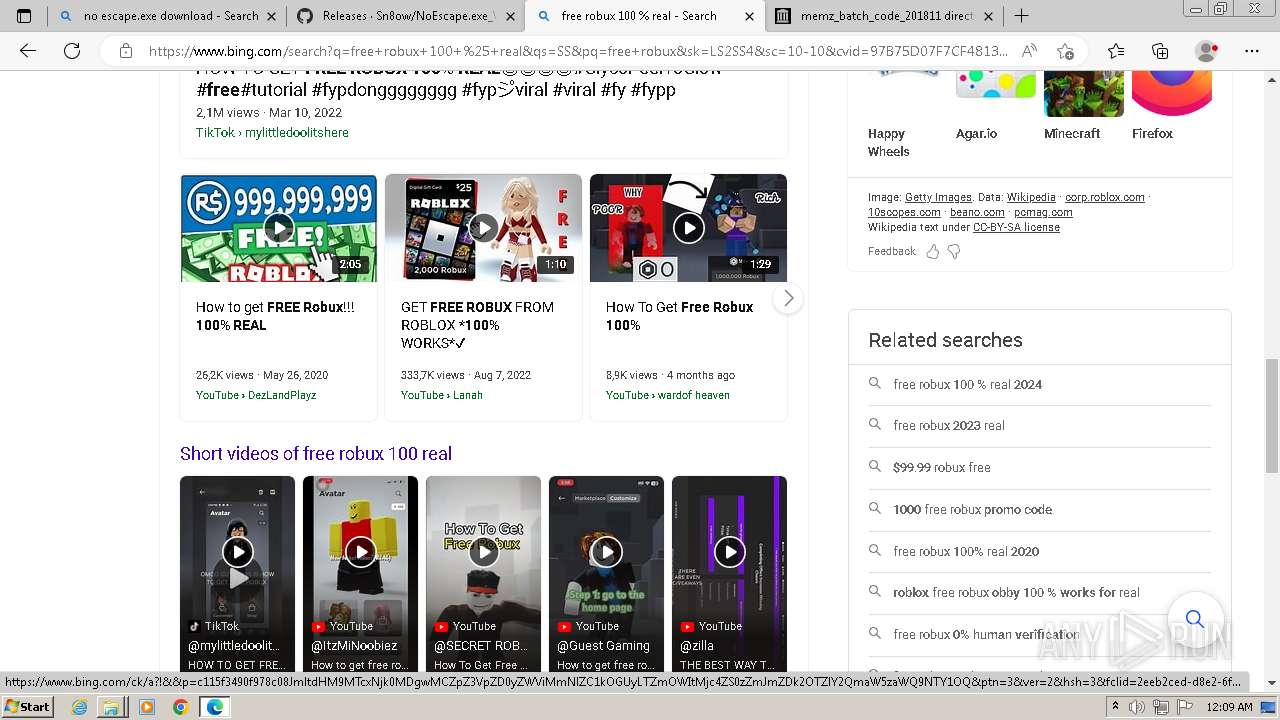
Task: Refresh the current Bing page
Action: coord(72,51)
